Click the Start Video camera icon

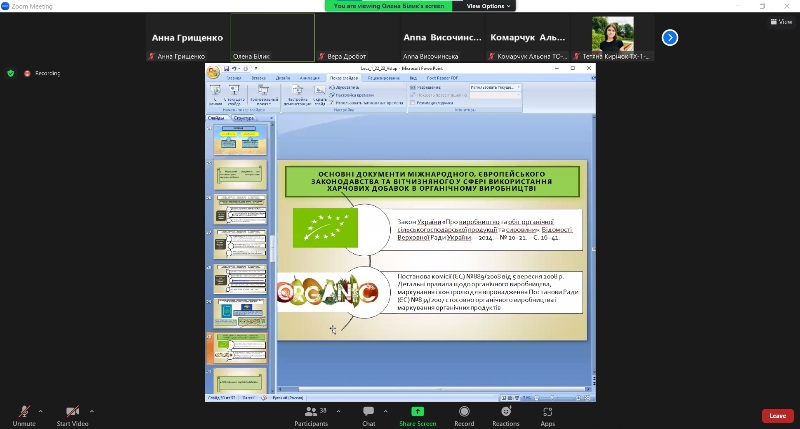click(x=73, y=411)
